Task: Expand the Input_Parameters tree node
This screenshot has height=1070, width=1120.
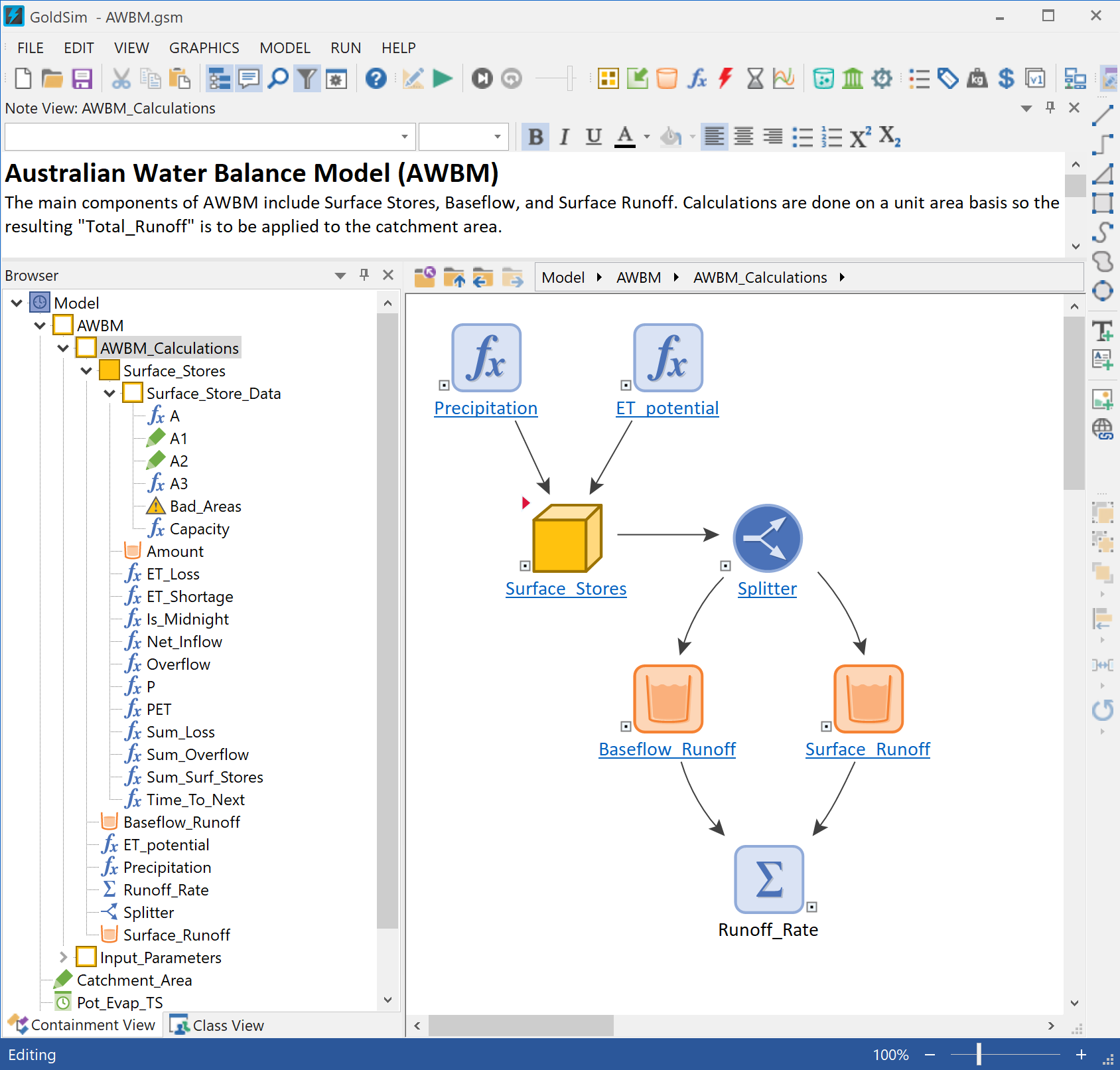Action: [x=63, y=957]
